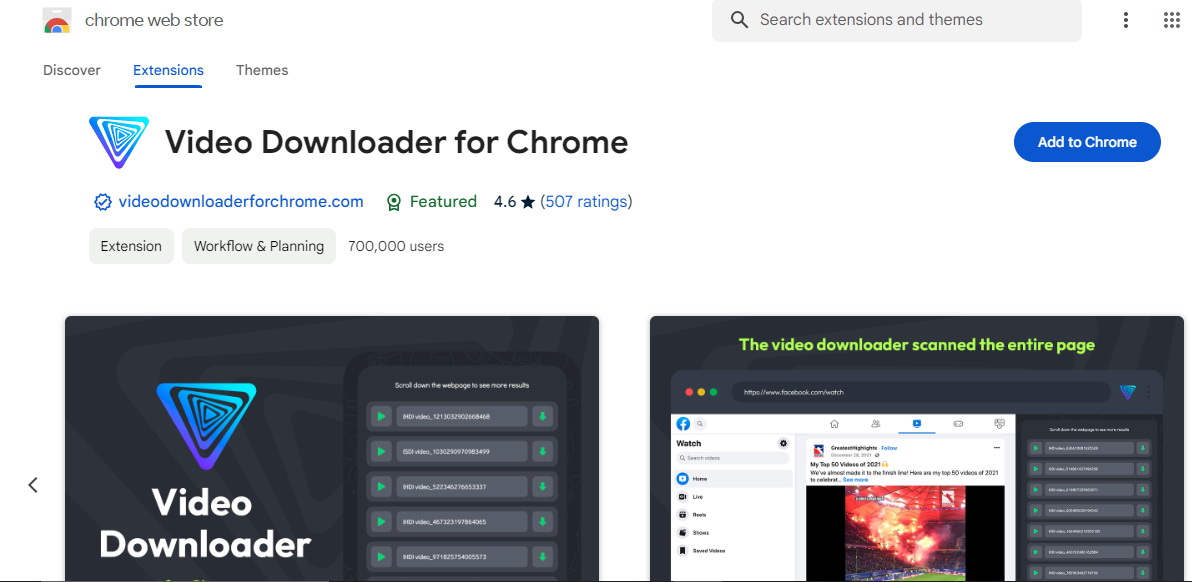Click the Search extensions and themes field

point(896,21)
